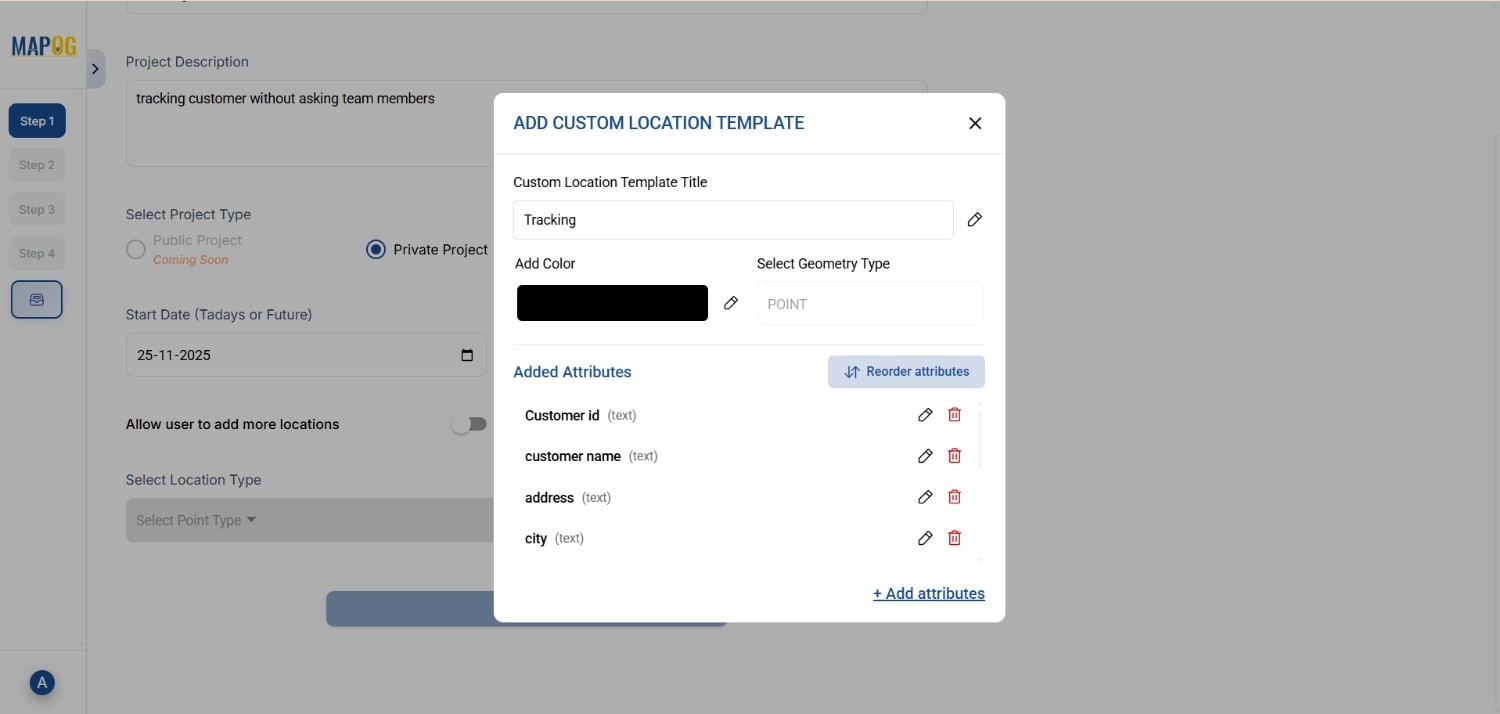The width and height of the screenshot is (1500, 714).
Task: Edit the Customer id attribute with its pencil icon
Action: click(924, 414)
